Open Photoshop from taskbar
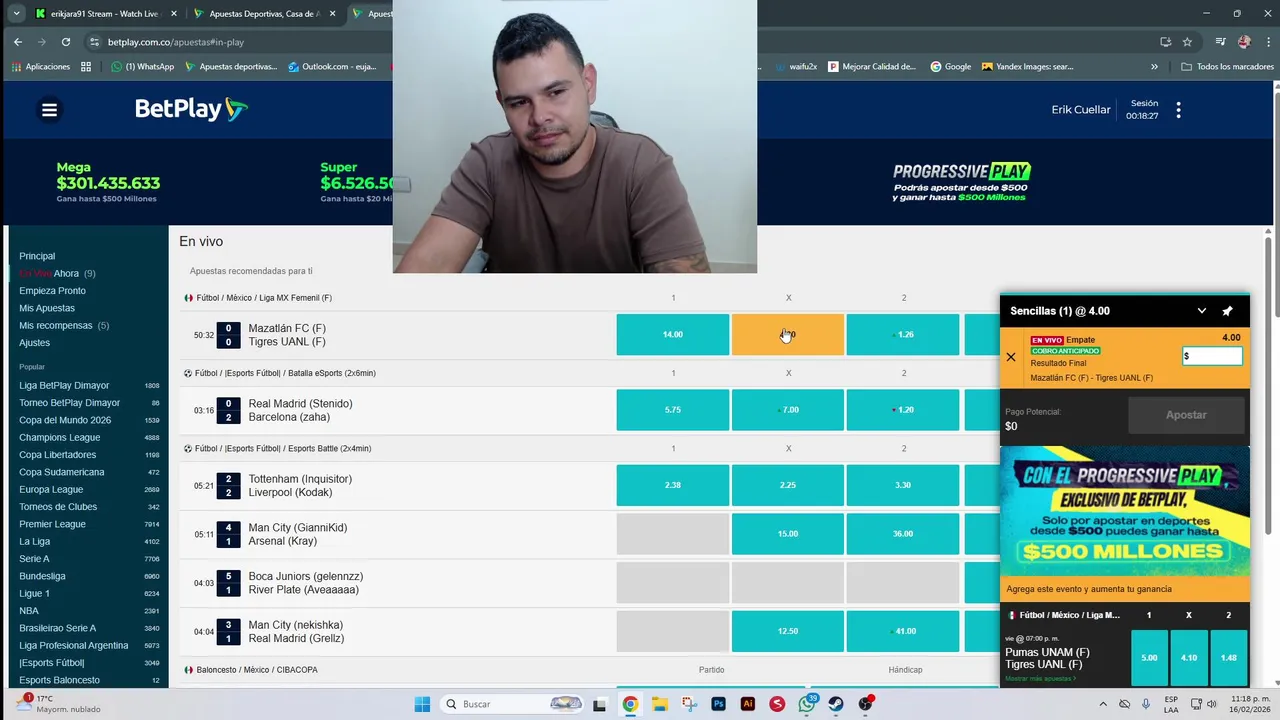This screenshot has height=720, width=1280. click(718, 704)
